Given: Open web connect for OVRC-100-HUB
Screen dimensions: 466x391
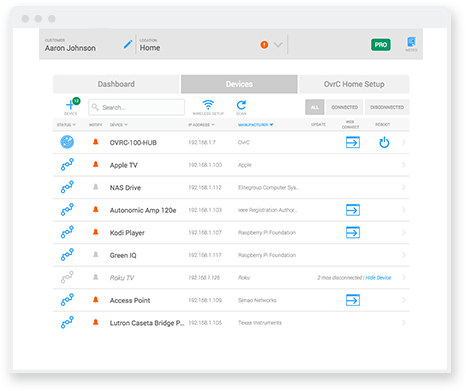Looking at the screenshot, I should [x=353, y=142].
